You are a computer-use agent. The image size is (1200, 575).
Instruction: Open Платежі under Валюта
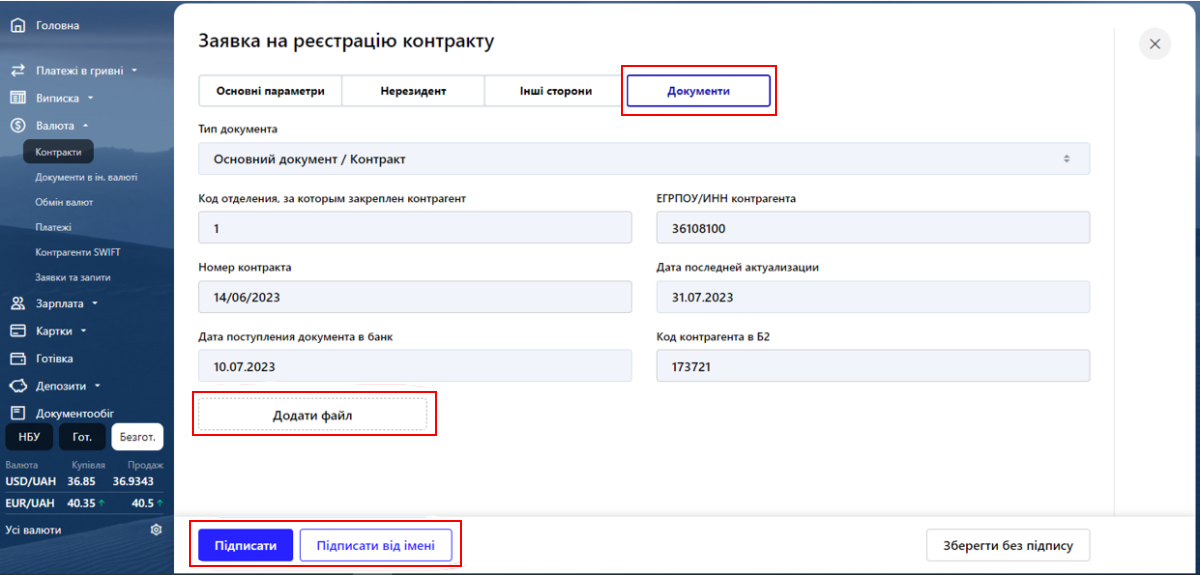point(53,227)
